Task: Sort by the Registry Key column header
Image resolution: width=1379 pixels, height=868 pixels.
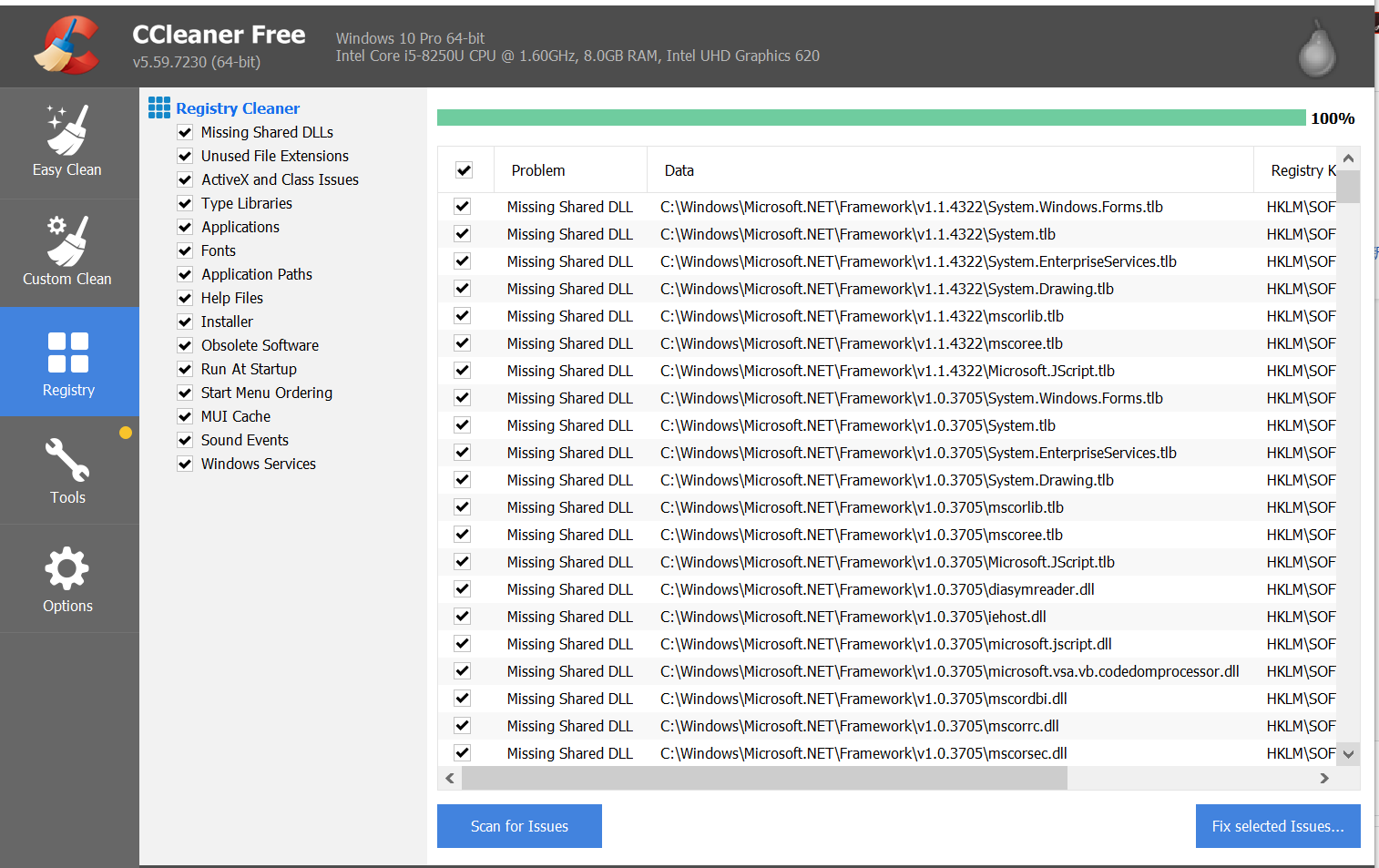Action: pyautogui.click(x=1295, y=170)
